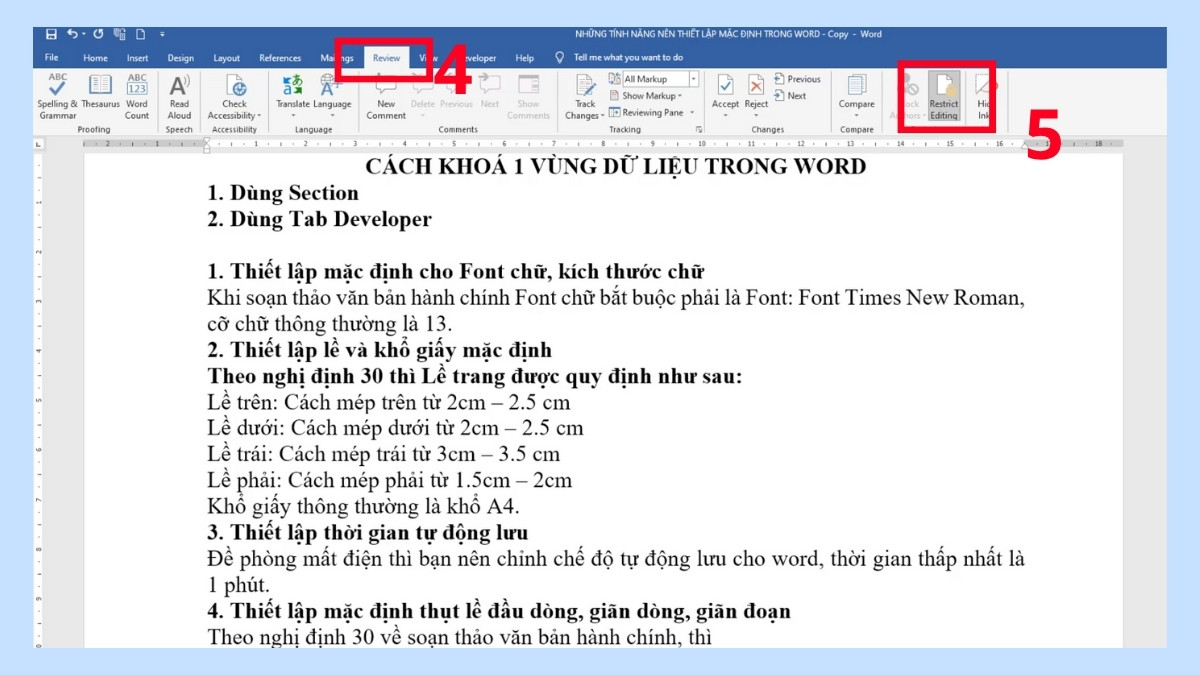Reject the current tracked change
Image resolution: width=1200 pixels, height=675 pixels.
coord(755,90)
